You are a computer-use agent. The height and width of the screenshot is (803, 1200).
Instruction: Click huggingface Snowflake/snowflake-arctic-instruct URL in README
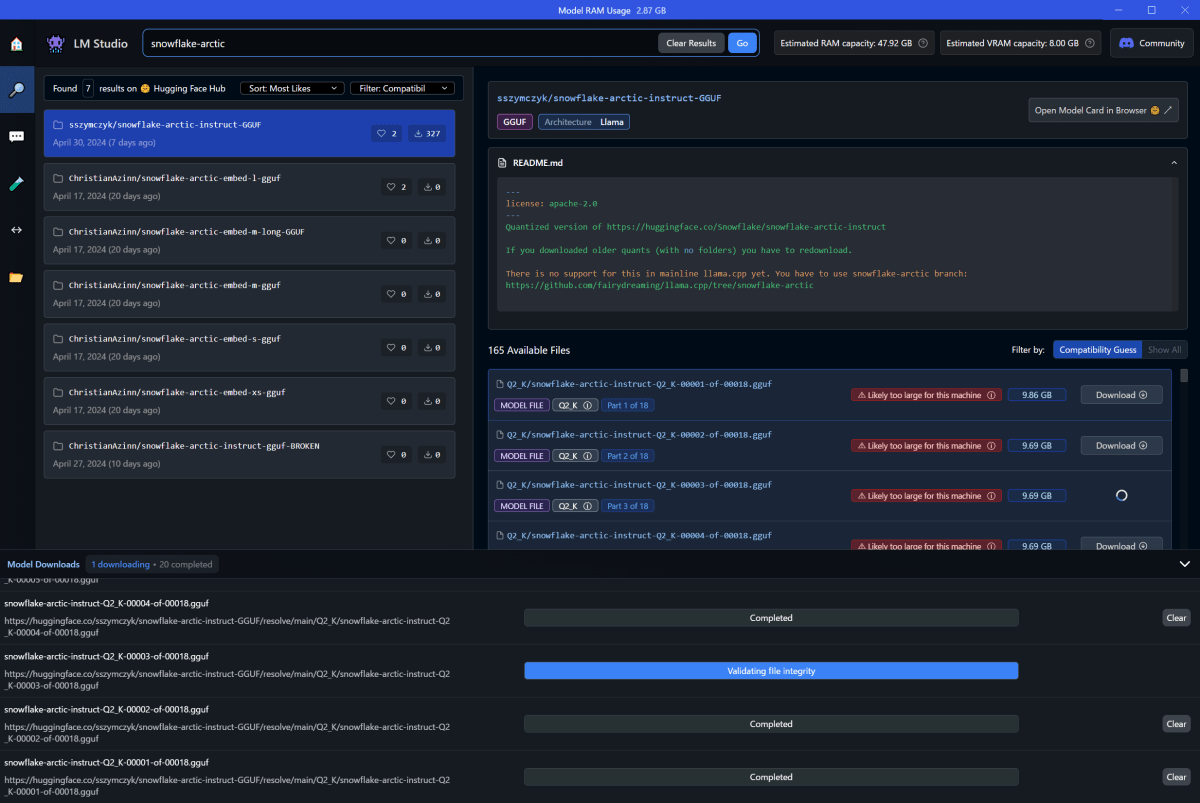coord(746,227)
